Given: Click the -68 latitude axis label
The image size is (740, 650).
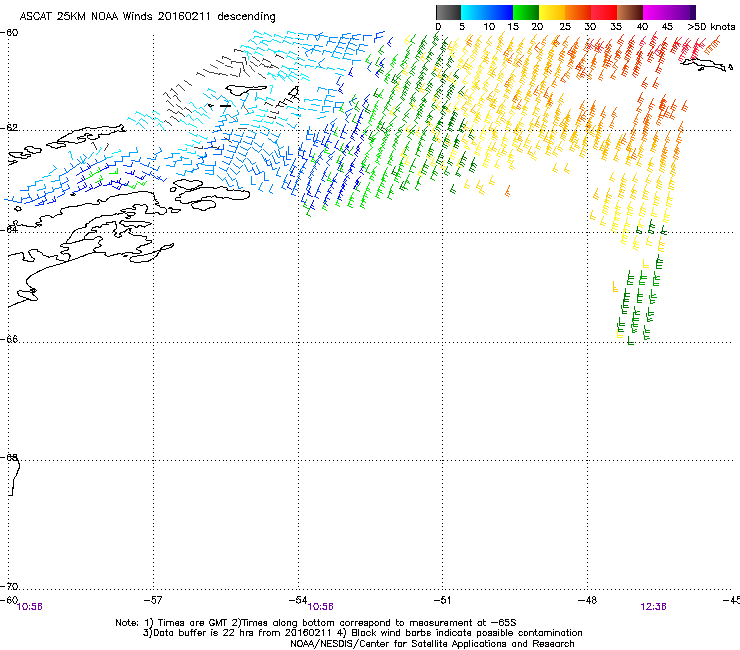Looking at the screenshot, I should pos(10,457).
